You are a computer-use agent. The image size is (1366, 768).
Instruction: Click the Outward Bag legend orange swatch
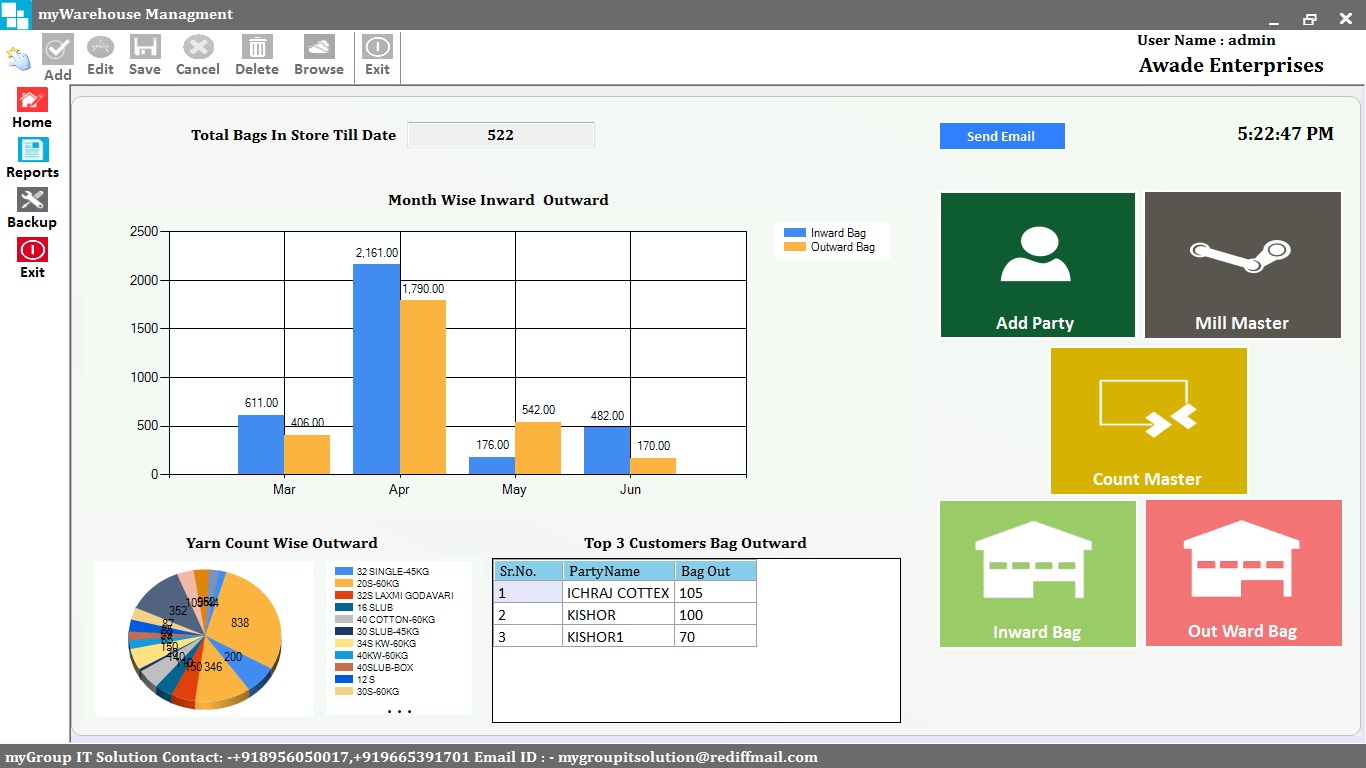pyautogui.click(x=795, y=247)
